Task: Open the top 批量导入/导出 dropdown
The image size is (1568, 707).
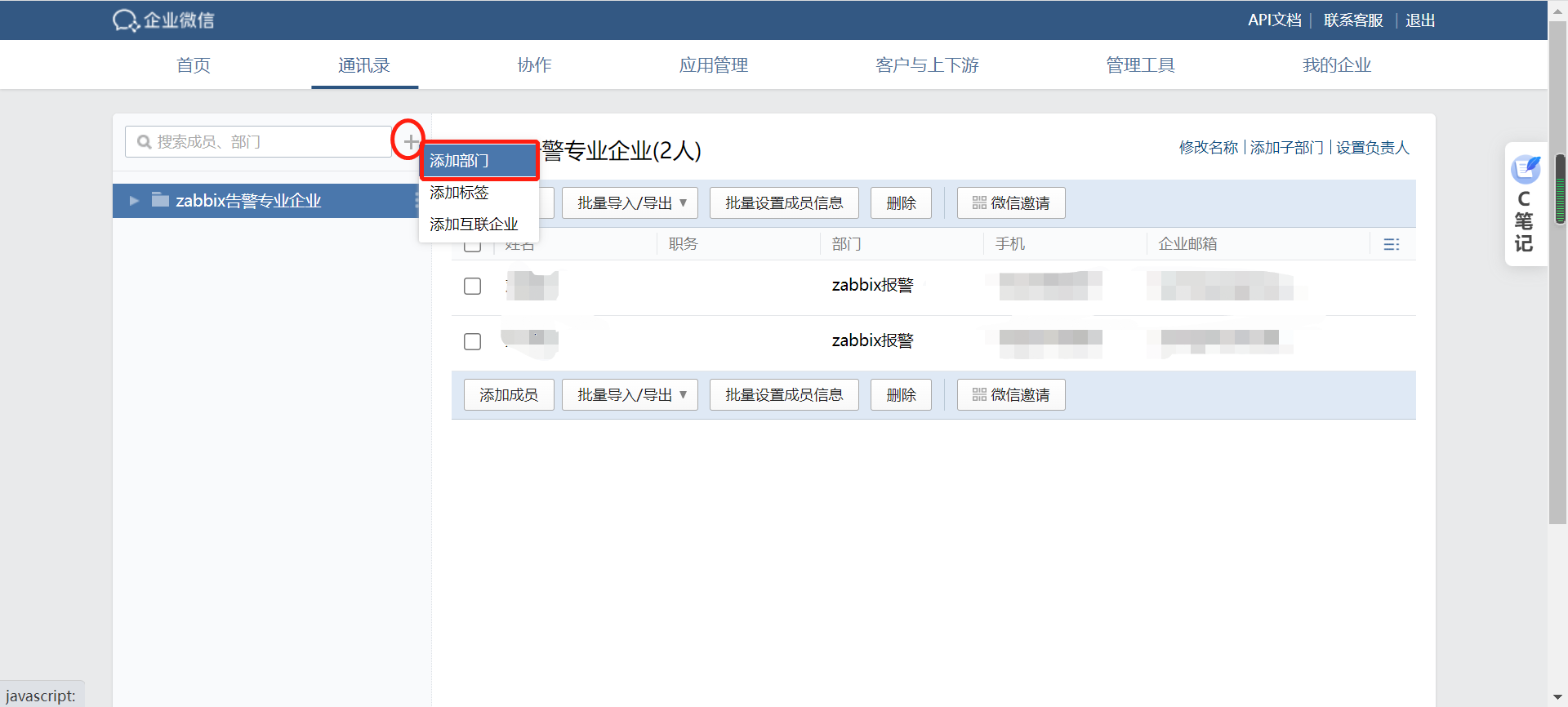Action: pos(630,203)
